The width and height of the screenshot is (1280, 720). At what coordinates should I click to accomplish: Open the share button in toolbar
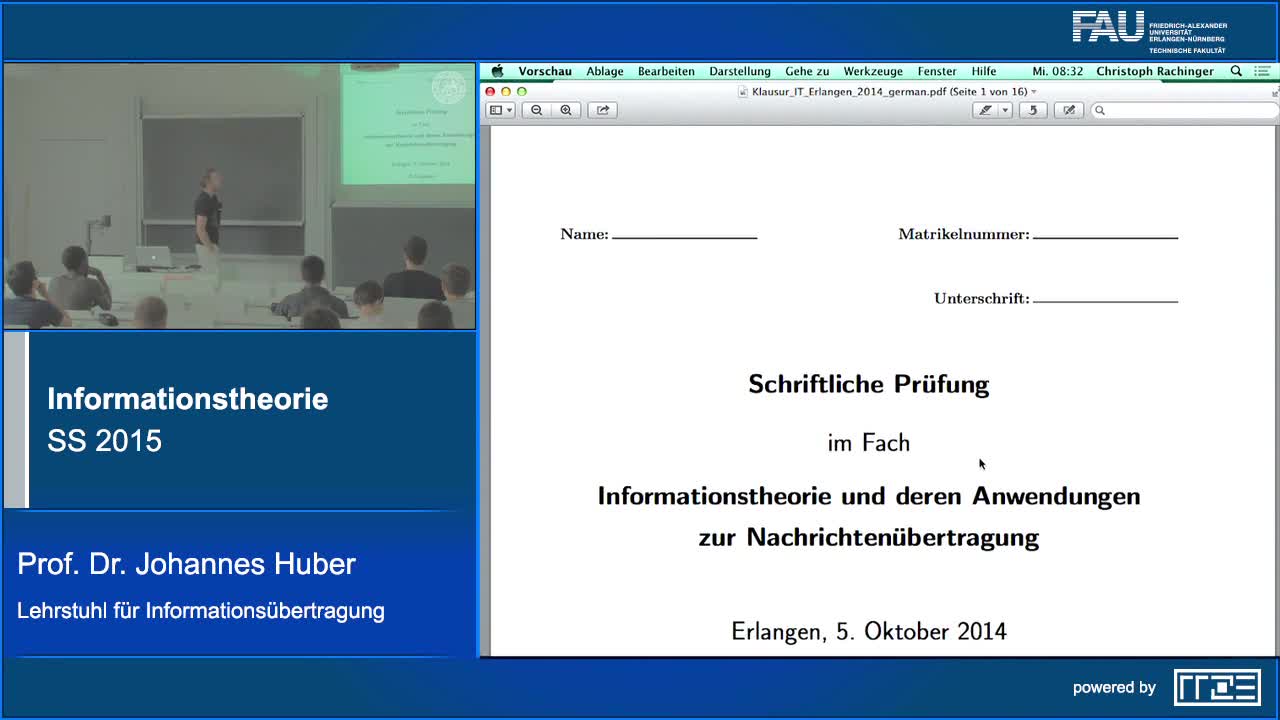click(602, 110)
